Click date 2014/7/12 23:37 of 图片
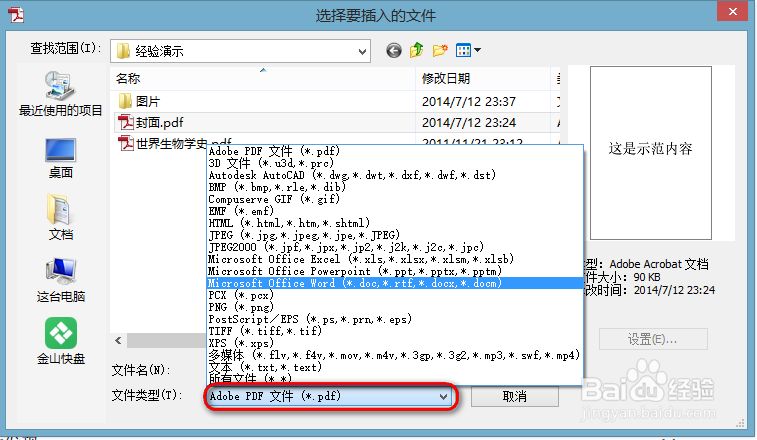 (469, 102)
